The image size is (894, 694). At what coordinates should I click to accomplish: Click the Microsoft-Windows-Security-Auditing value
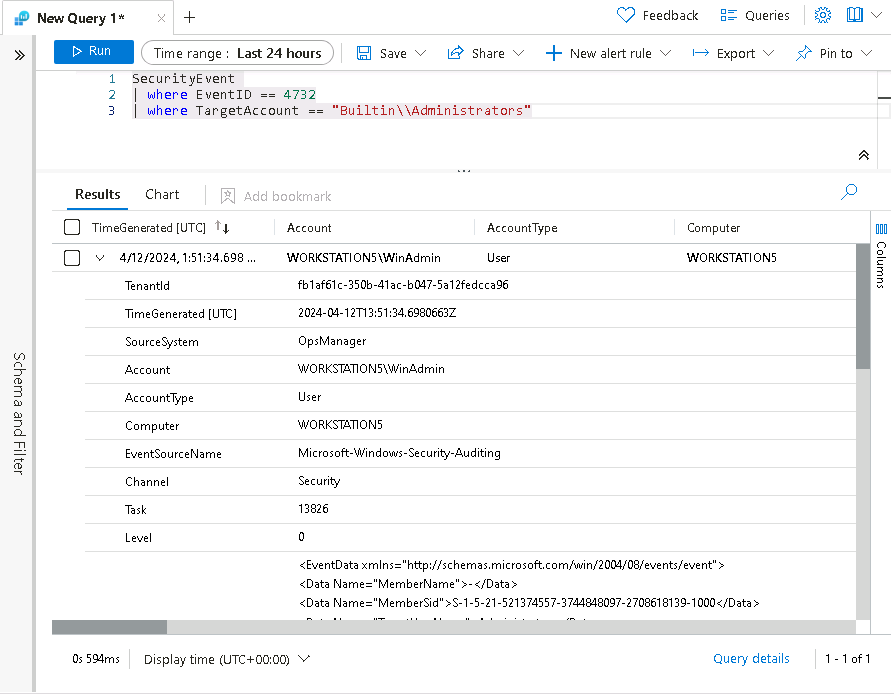click(399, 453)
